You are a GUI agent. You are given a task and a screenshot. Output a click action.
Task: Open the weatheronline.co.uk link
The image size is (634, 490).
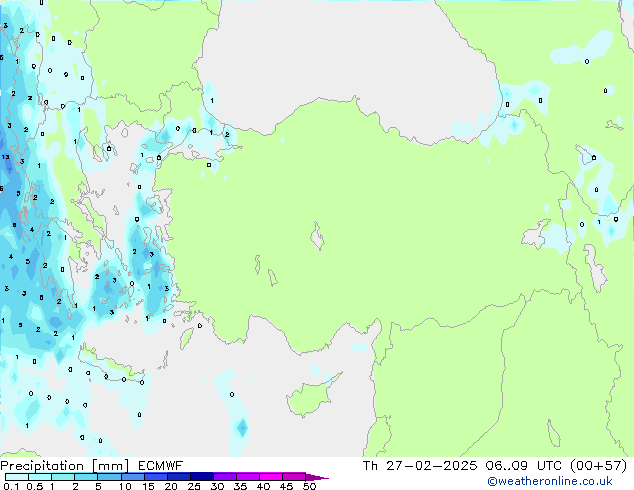(550, 481)
